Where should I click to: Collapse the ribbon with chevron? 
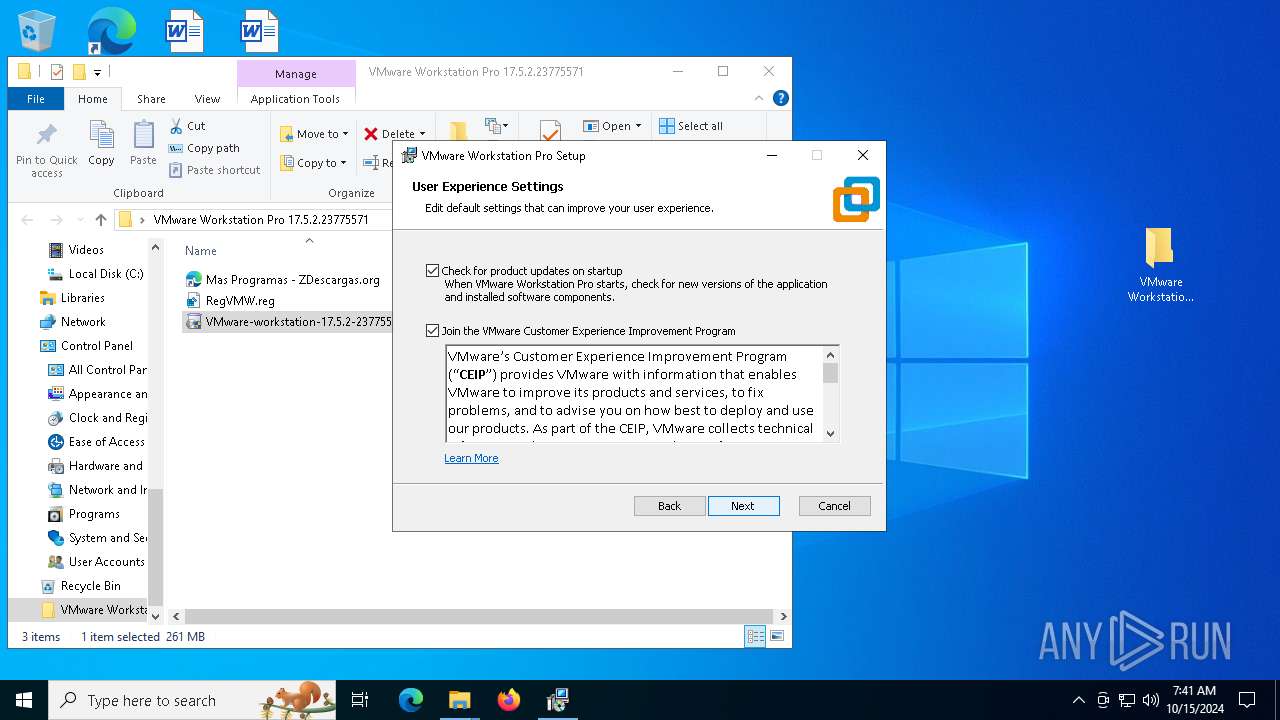(761, 98)
